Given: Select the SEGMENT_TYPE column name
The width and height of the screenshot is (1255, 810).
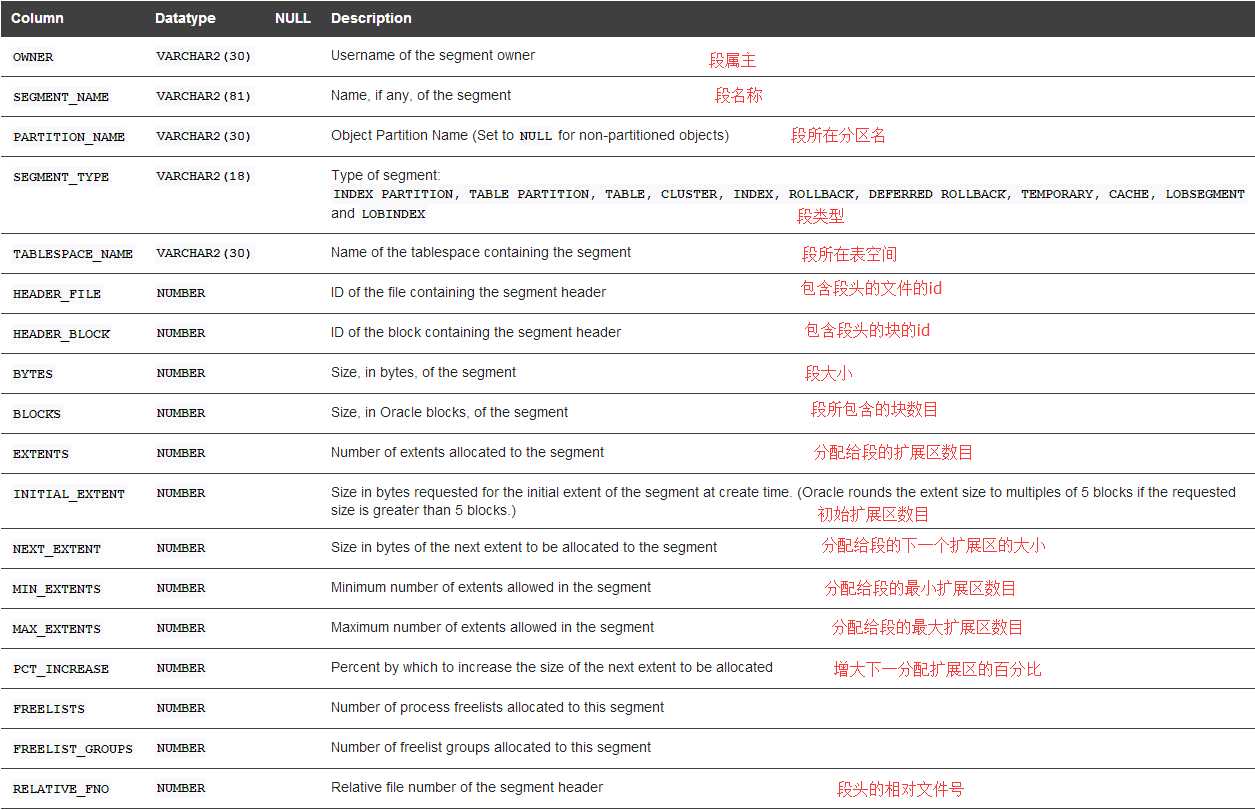Looking at the screenshot, I should (61, 177).
